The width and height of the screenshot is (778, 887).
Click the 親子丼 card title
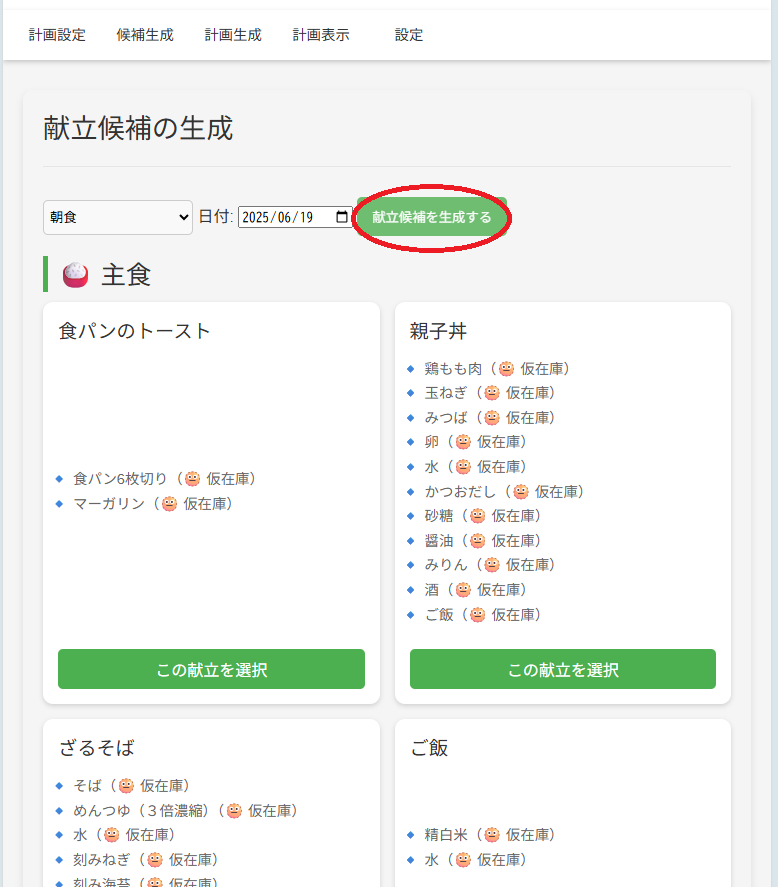coord(438,331)
